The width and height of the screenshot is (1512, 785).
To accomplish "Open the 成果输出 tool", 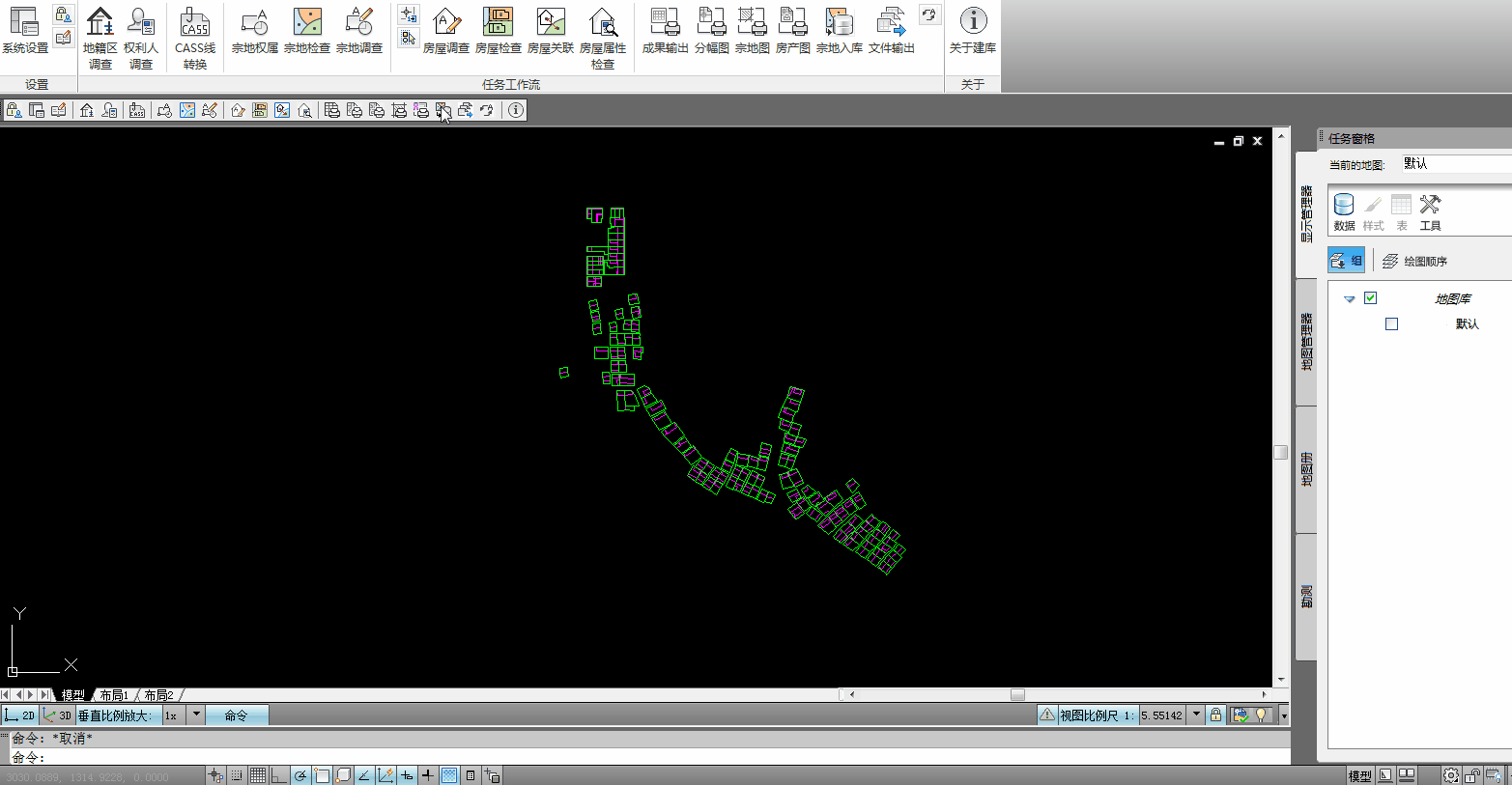I will coord(666,31).
